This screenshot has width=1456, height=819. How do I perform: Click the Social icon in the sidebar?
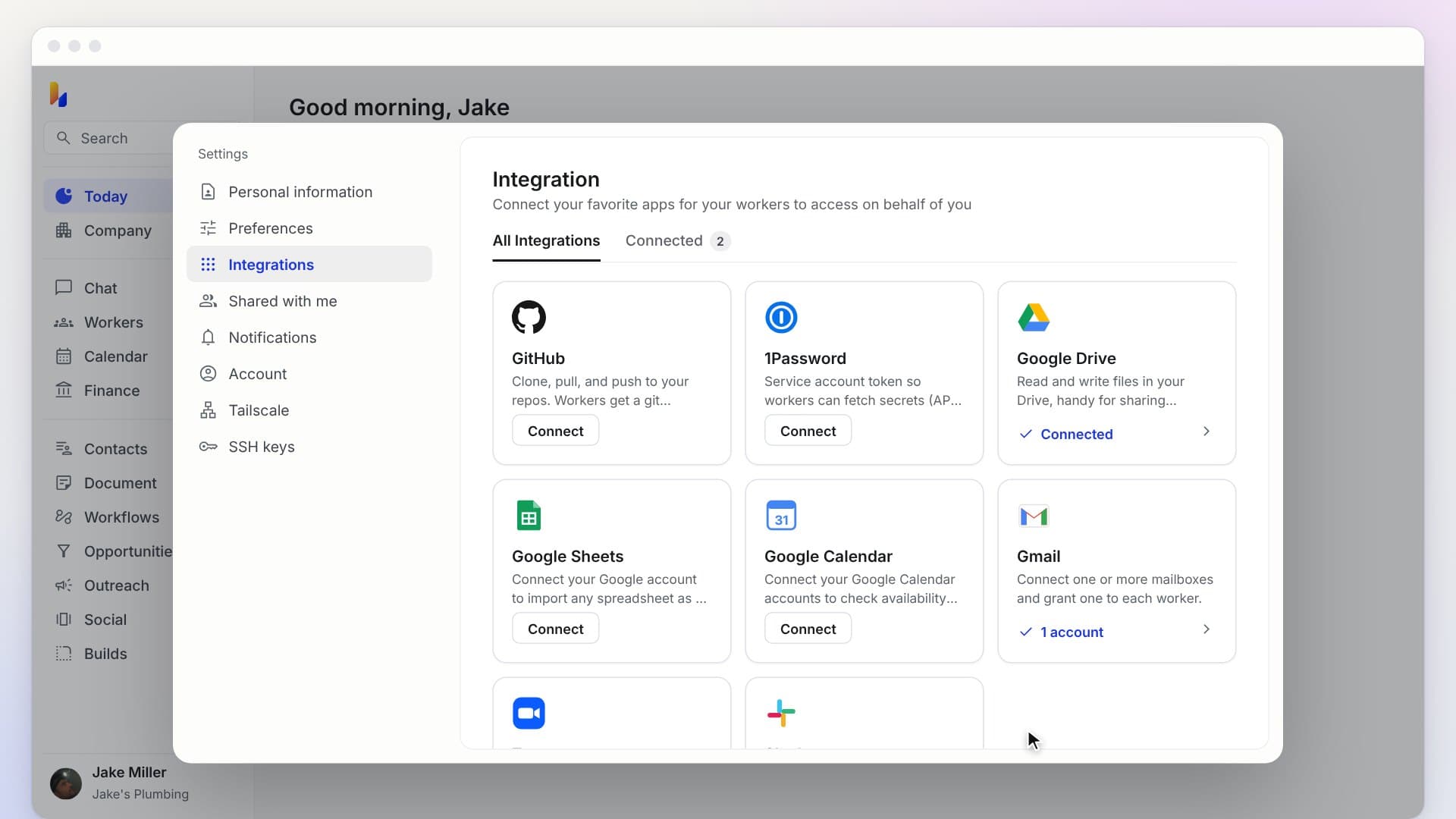(x=64, y=619)
